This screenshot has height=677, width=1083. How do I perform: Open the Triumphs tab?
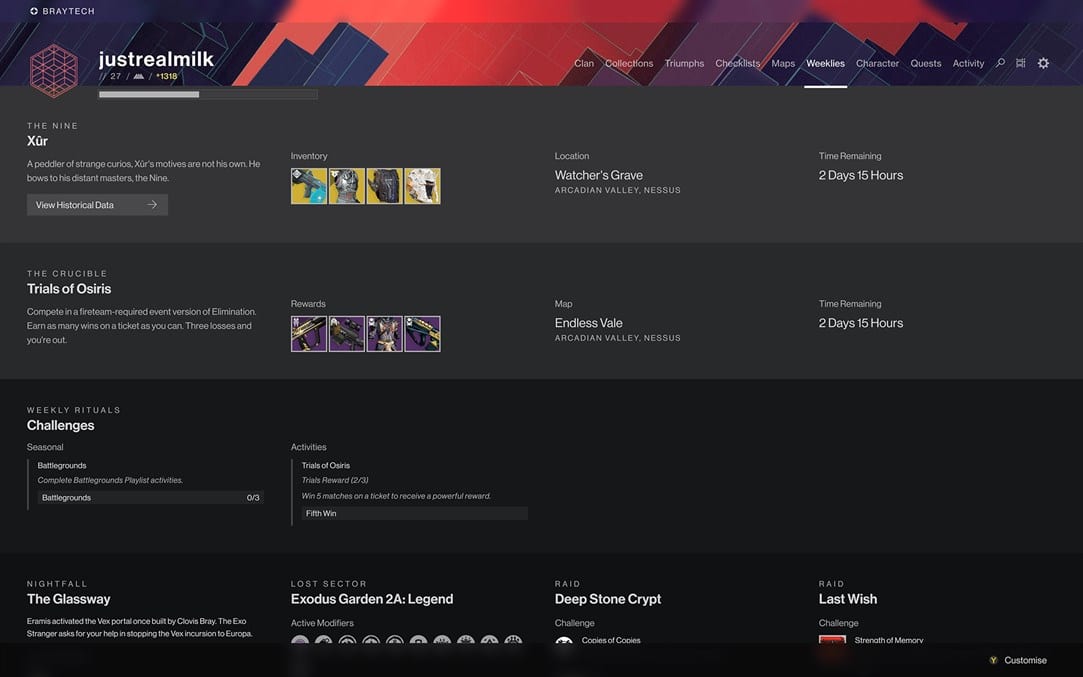point(684,63)
